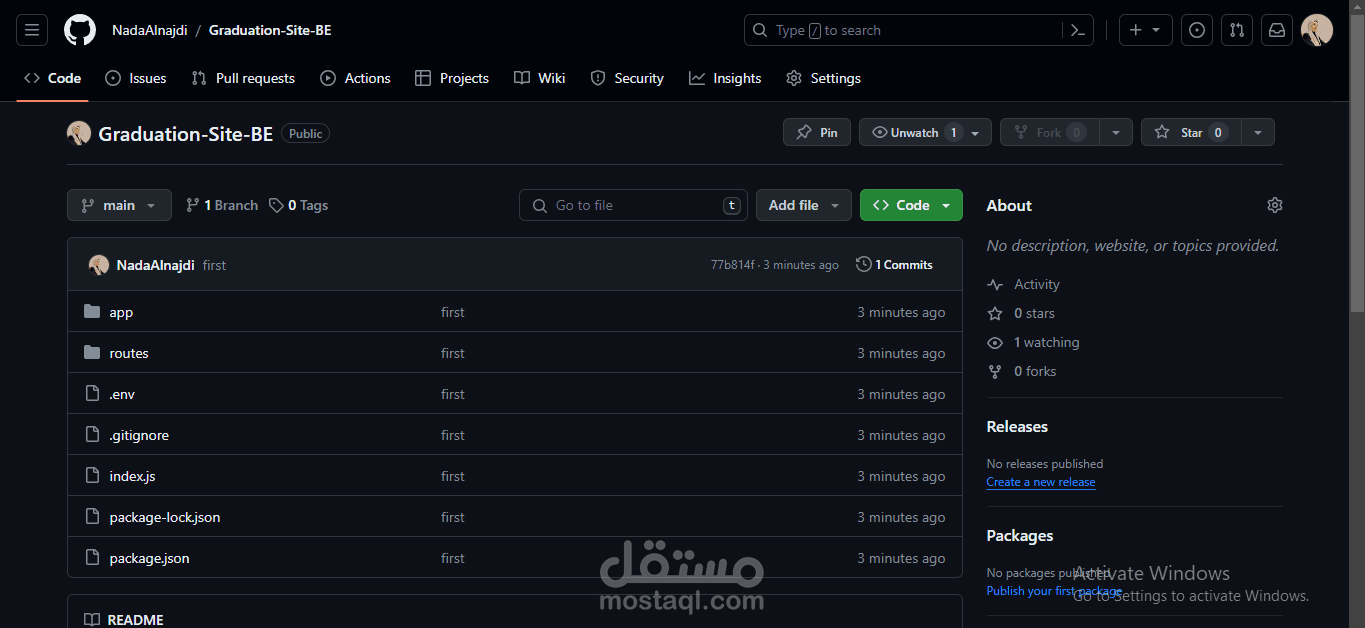Image resolution: width=1365 pixels, height=628 pixels.
Task: Click Create a new release link
Action: click(1040, 482)
